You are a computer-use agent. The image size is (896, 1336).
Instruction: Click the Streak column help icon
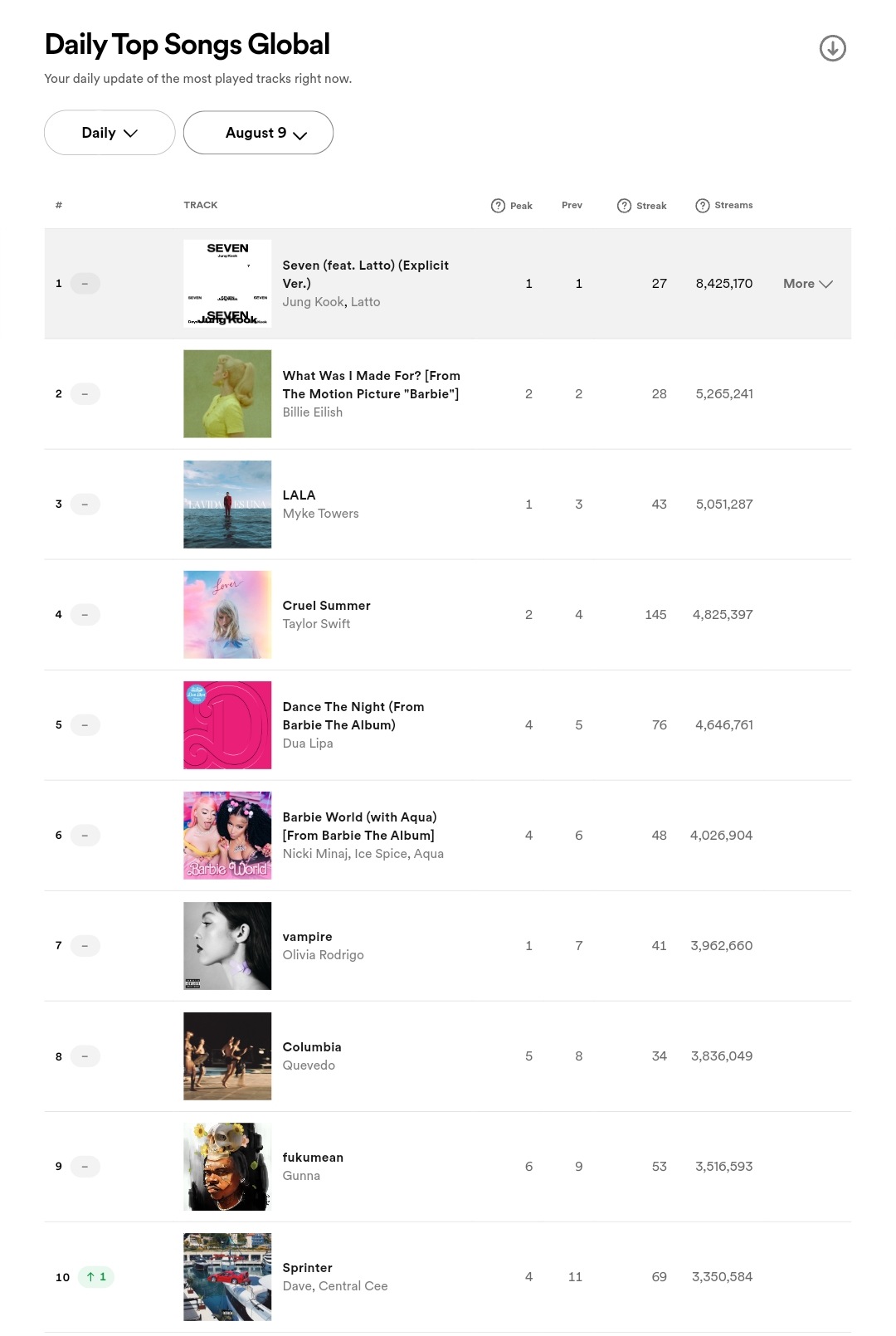point(624,206)
